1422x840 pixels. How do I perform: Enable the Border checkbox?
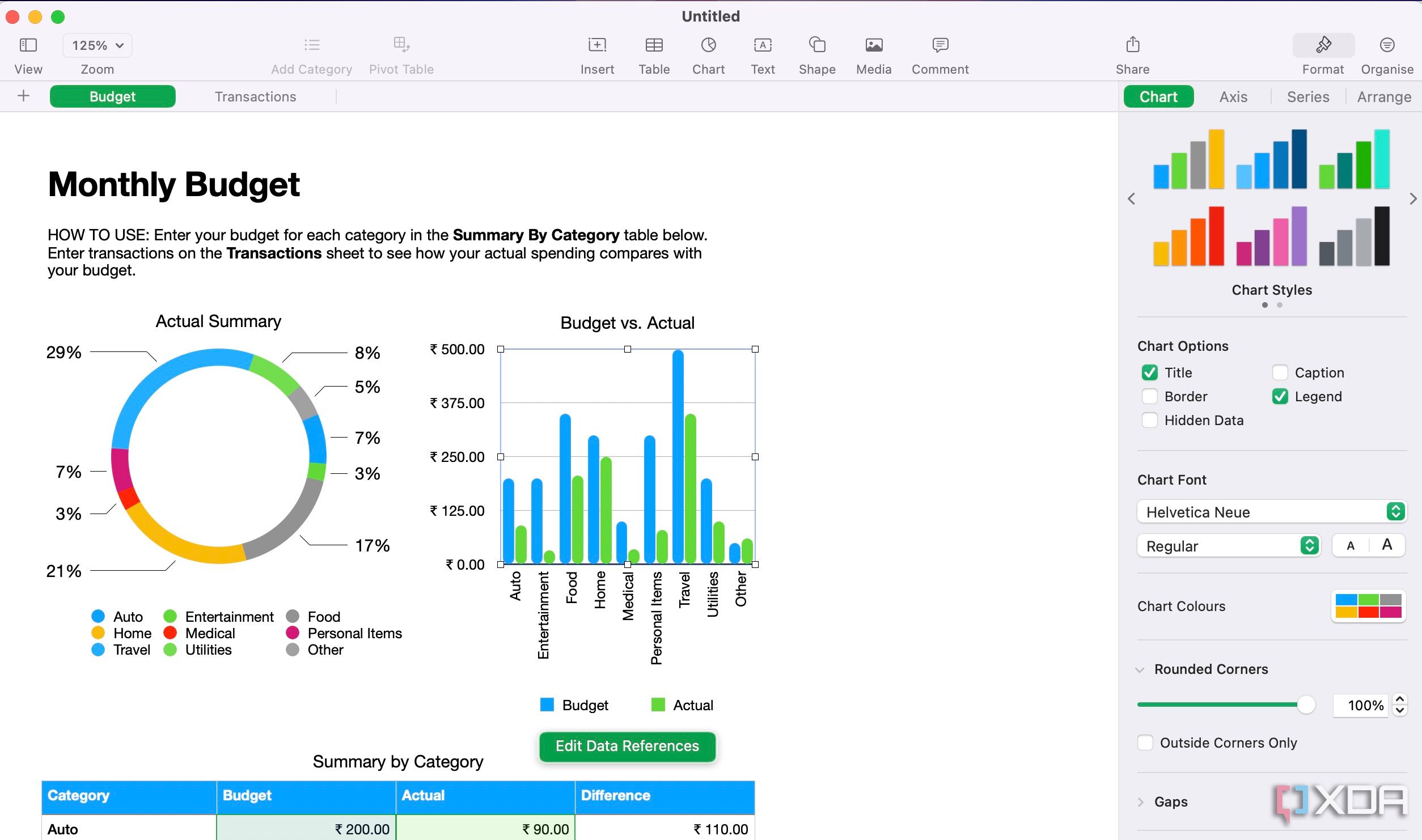[x=1149, y=396]
